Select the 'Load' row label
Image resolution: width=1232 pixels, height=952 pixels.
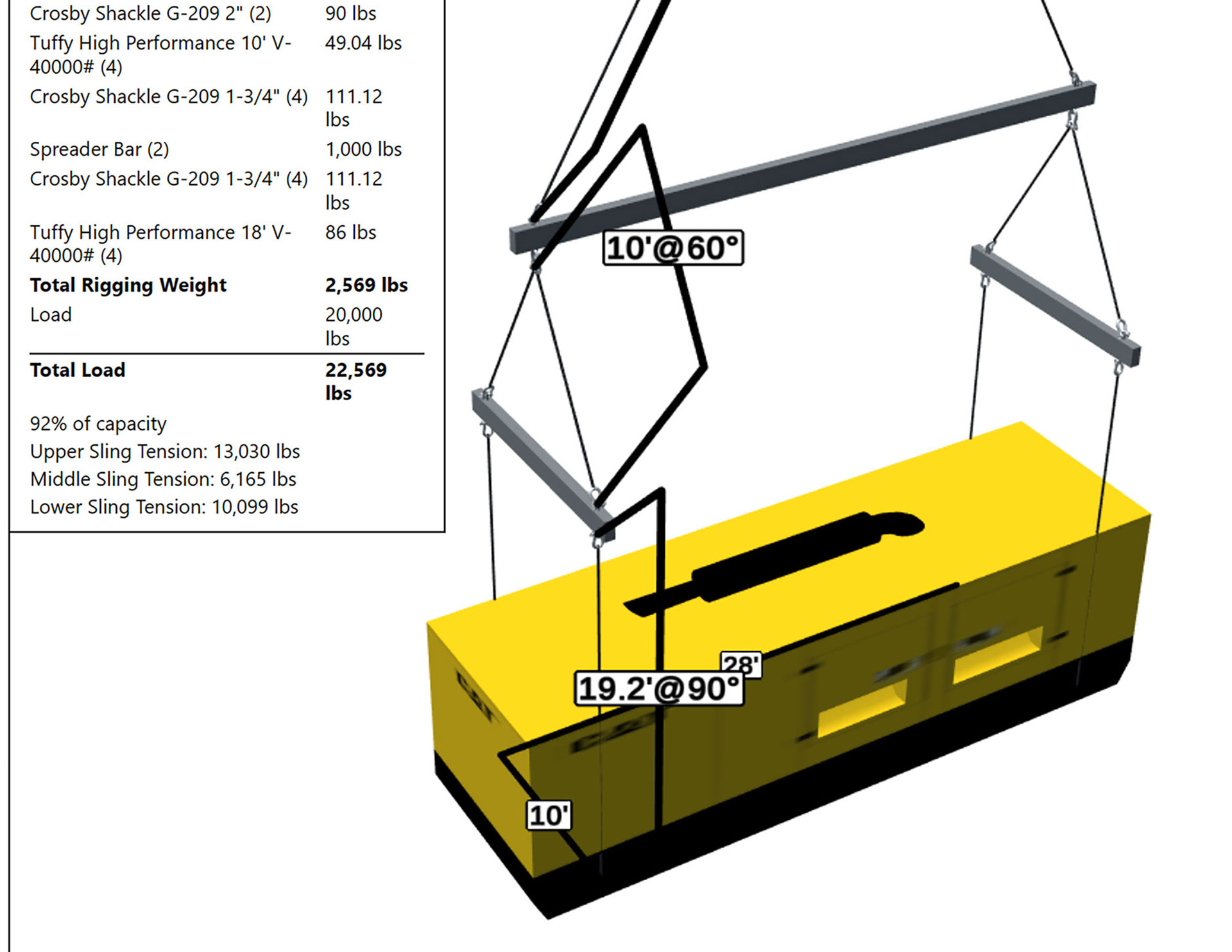coord(51,315)
